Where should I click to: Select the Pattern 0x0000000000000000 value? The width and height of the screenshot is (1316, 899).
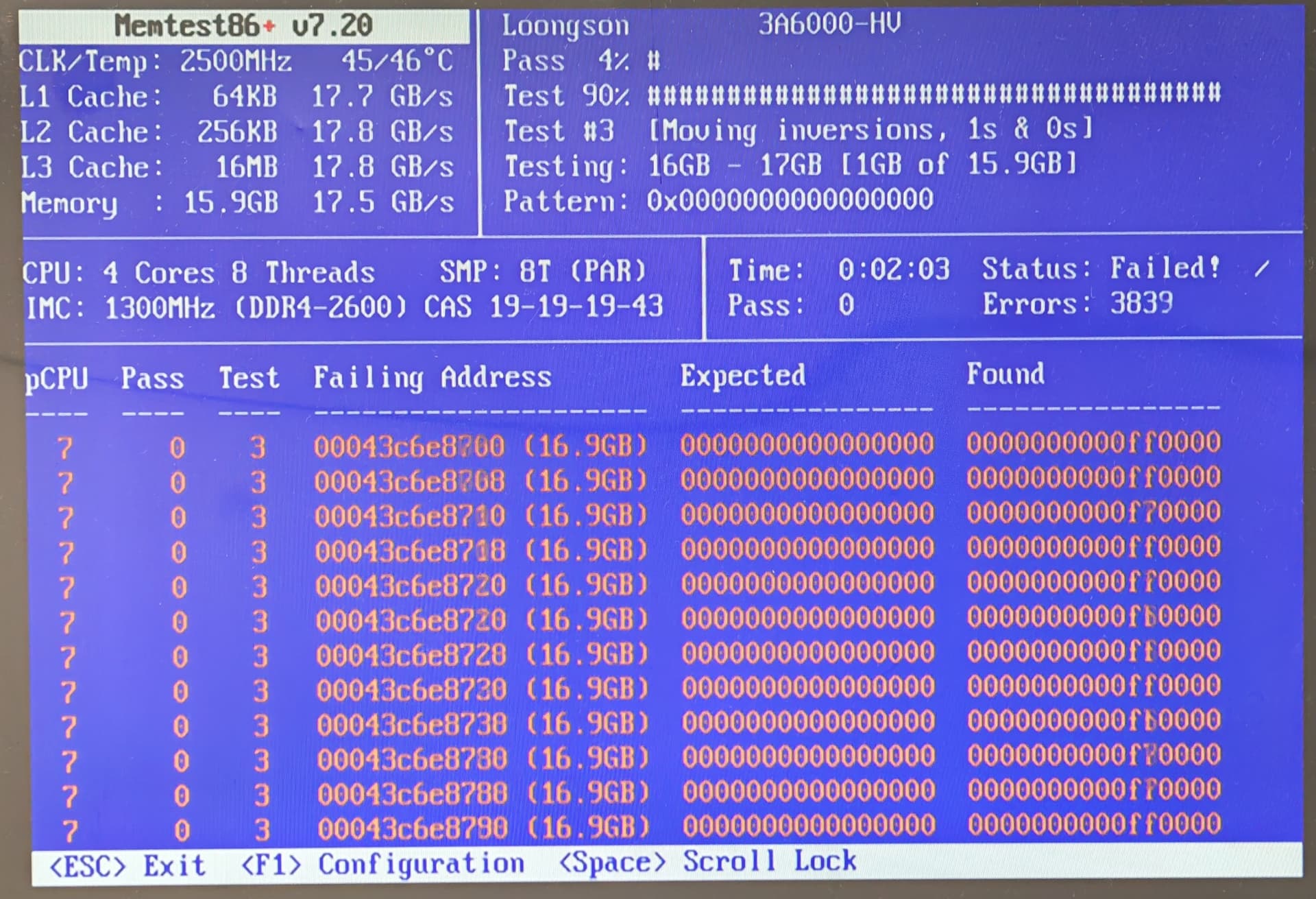(x=790, y=200)
